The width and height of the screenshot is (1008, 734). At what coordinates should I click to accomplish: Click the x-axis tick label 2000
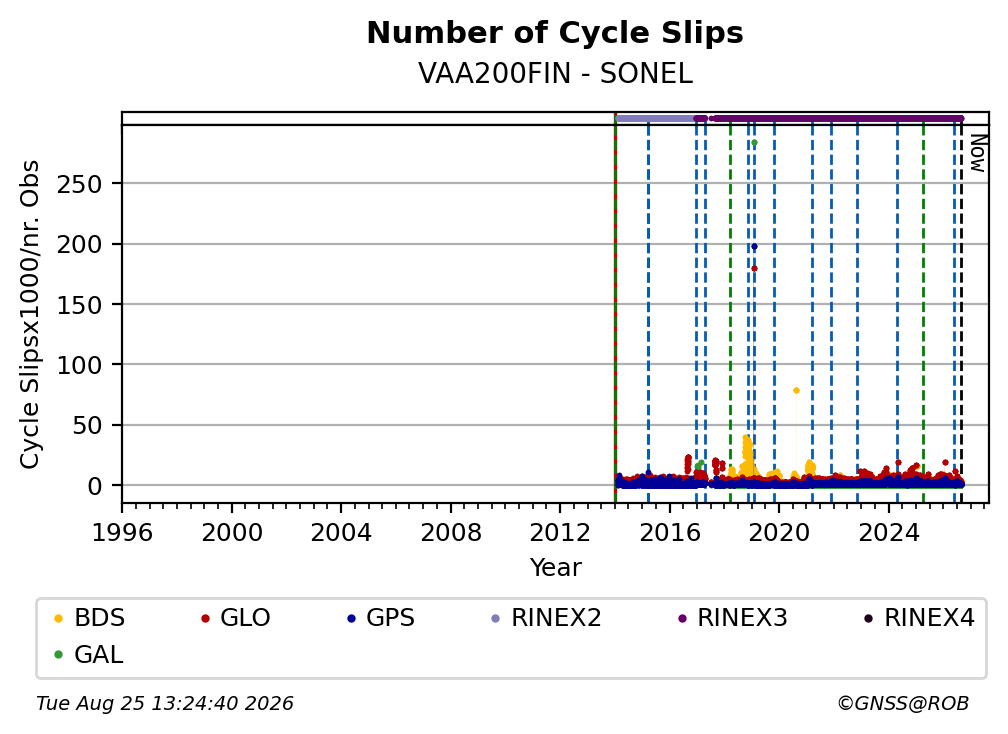(x=231, y=533)
